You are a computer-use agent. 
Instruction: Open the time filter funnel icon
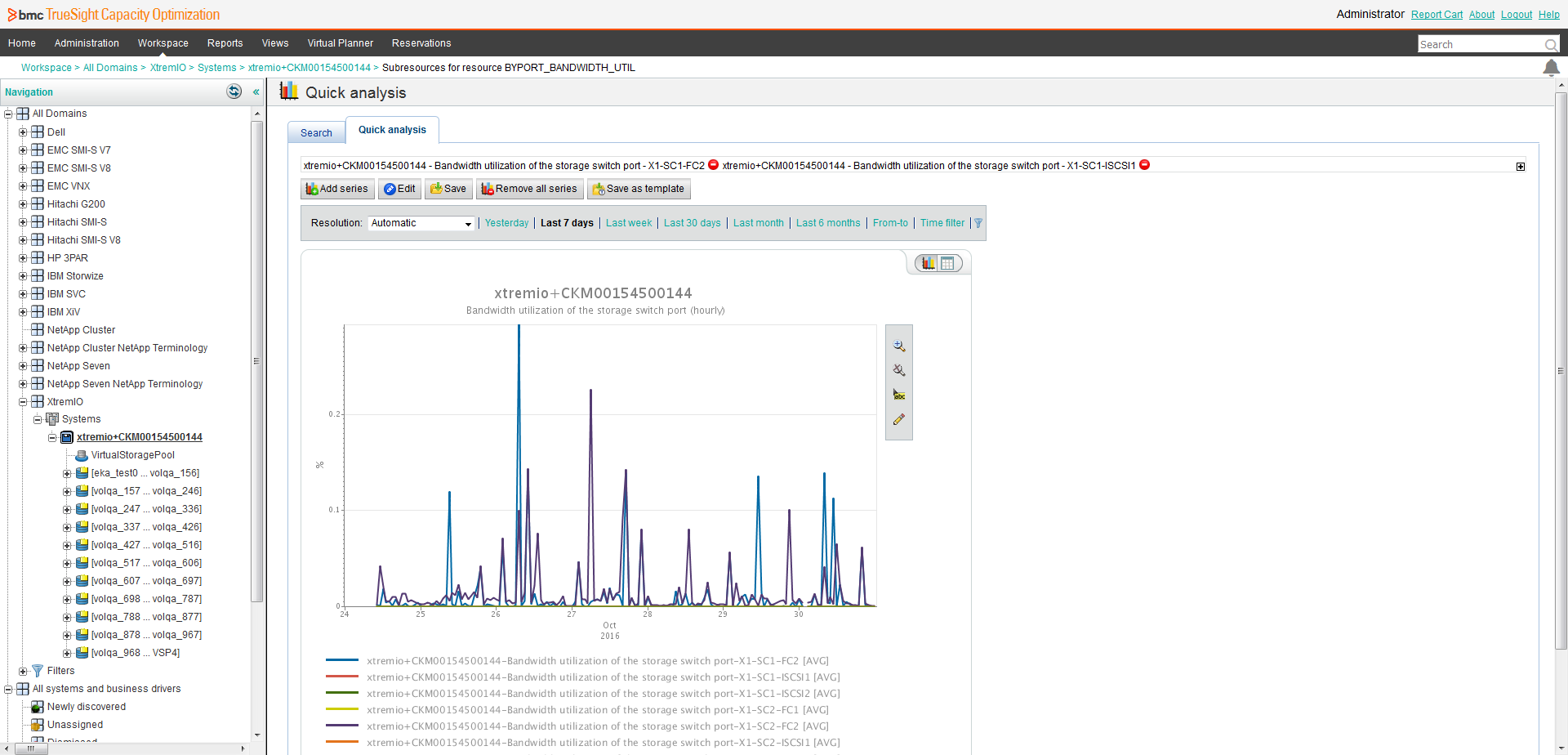pyautogui.click(x=978, y=223)
